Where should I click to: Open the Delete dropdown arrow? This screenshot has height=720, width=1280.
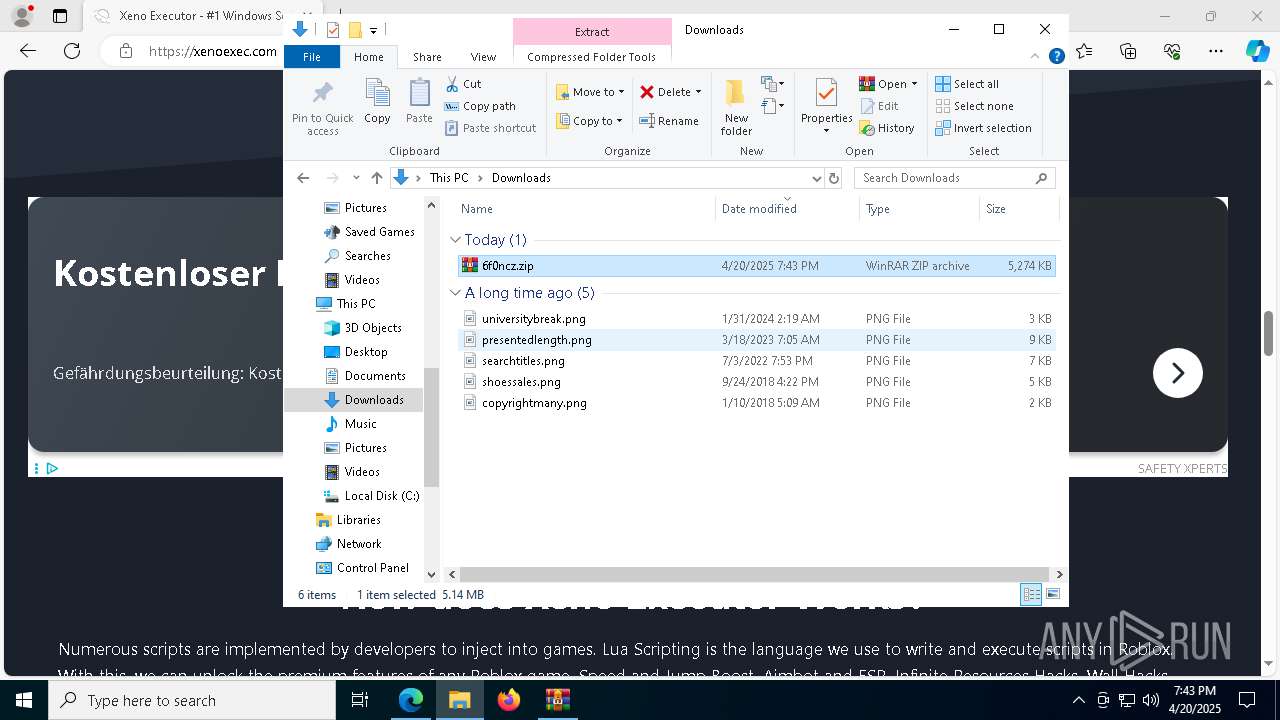pyautogui.click(x=698, y=92)
